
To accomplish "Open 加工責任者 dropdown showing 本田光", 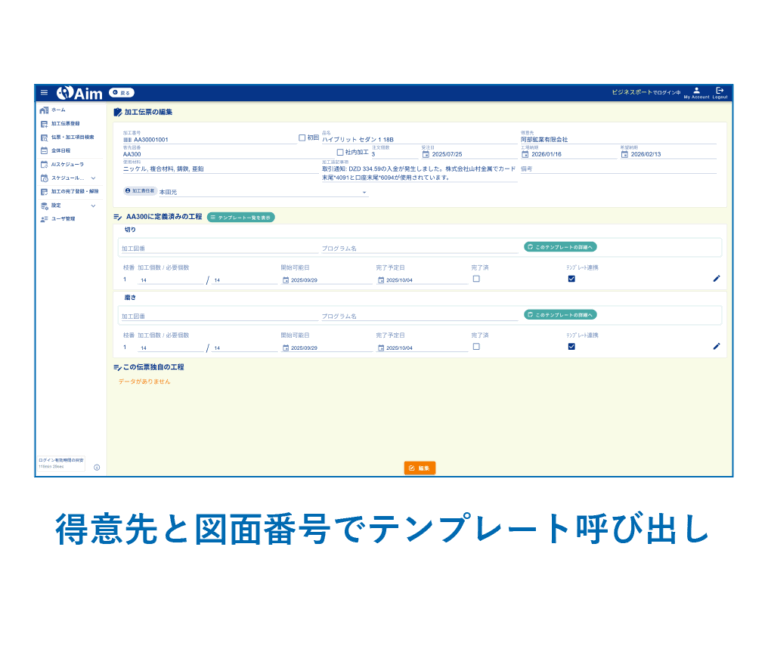I will [x=262, y=191].
